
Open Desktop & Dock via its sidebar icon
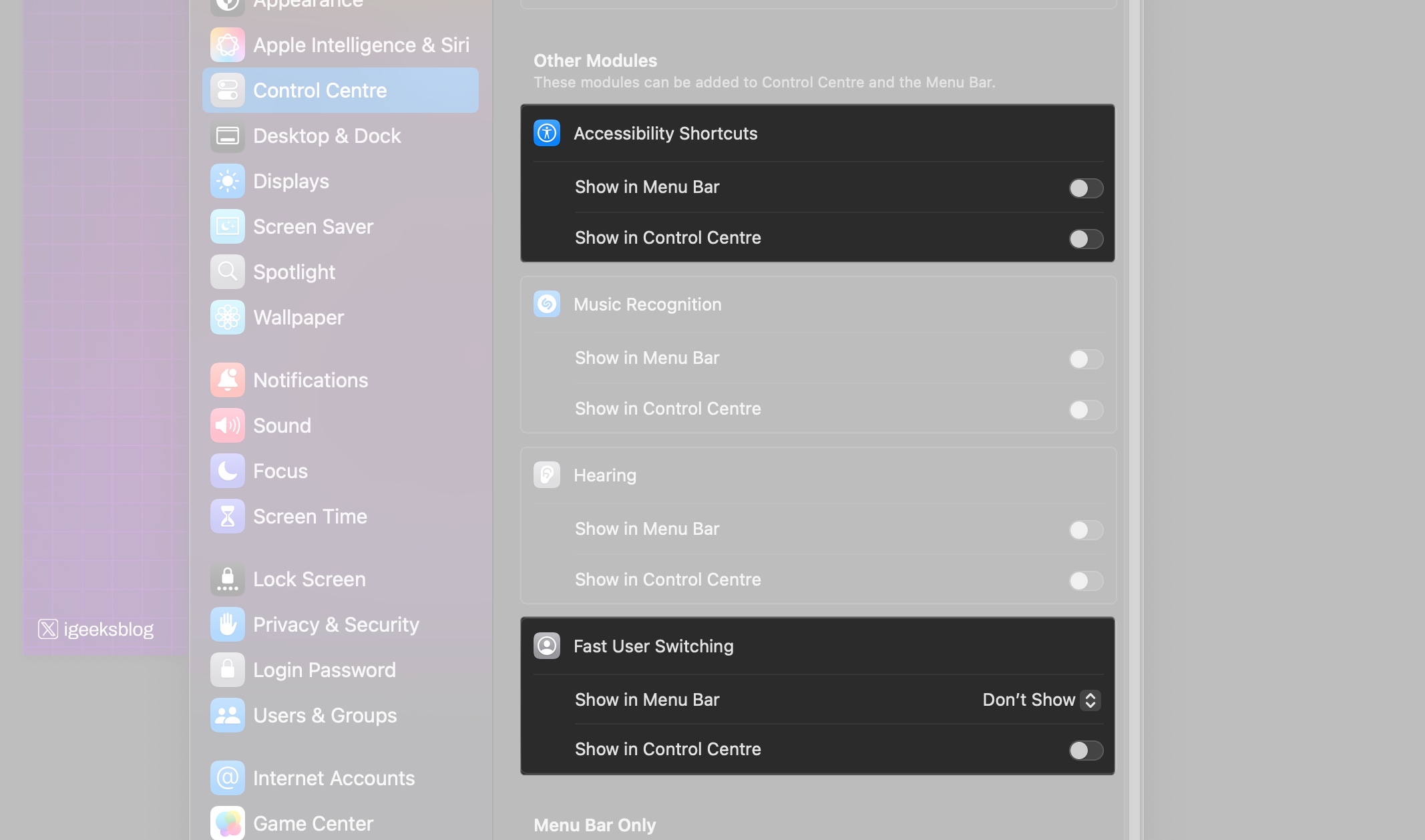pyautogui.click(x=228, y=136)
